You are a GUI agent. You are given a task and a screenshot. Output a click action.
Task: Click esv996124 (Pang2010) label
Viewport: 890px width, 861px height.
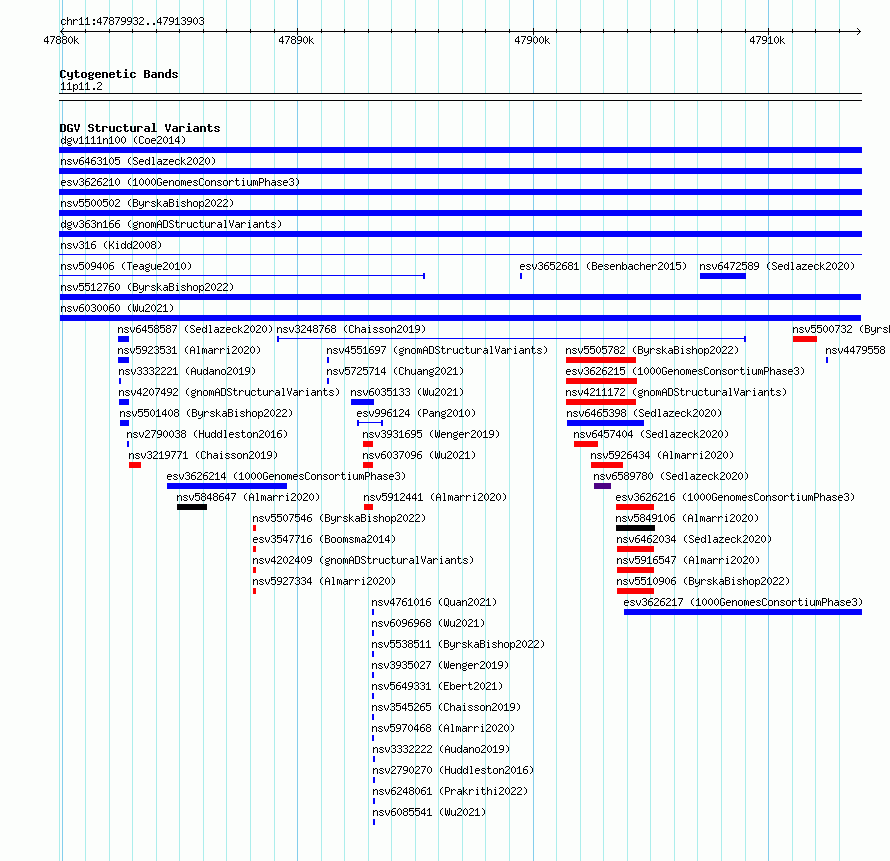[x=416, y=413]
